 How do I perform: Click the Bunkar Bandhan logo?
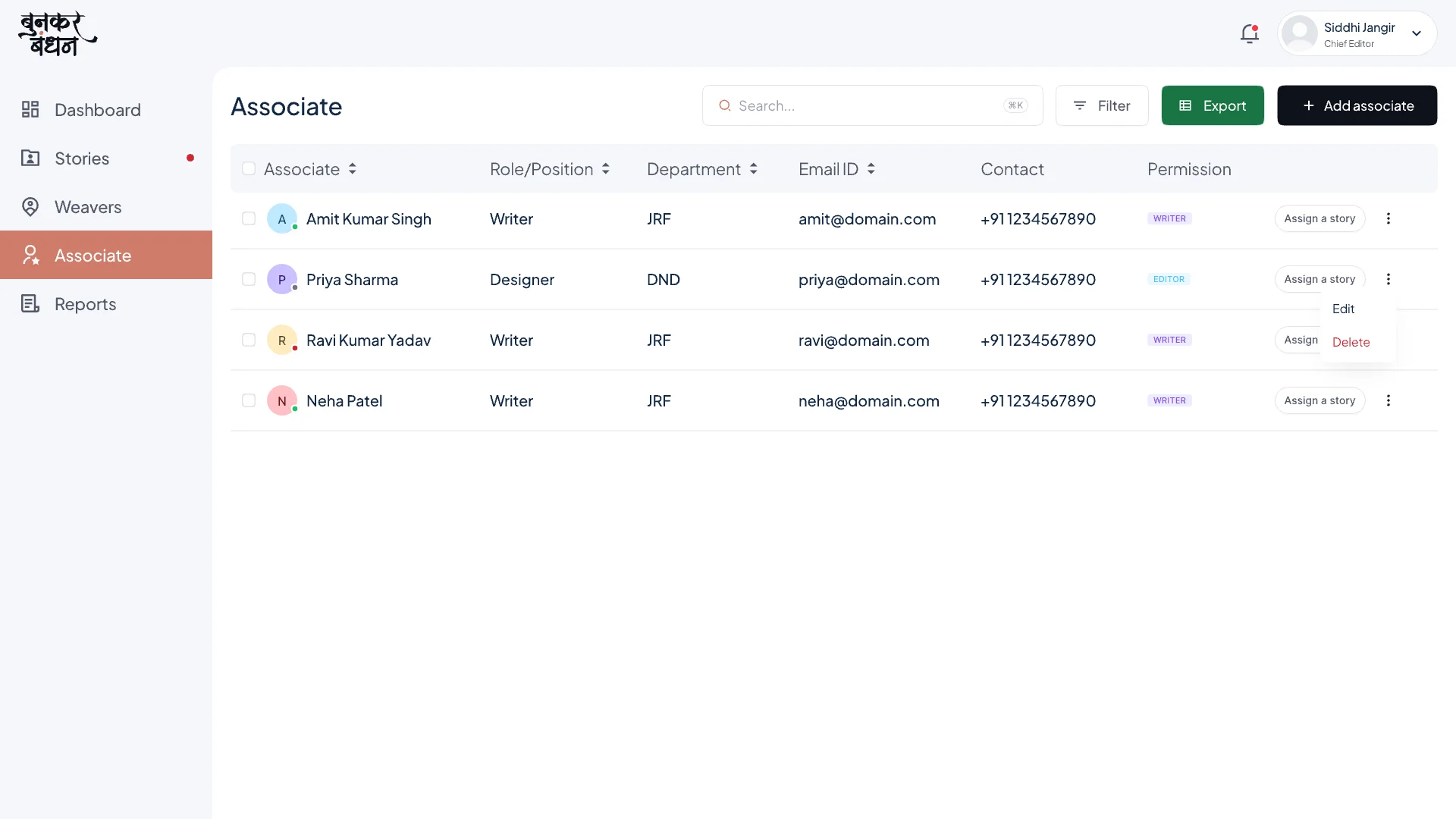pos(58,34)
